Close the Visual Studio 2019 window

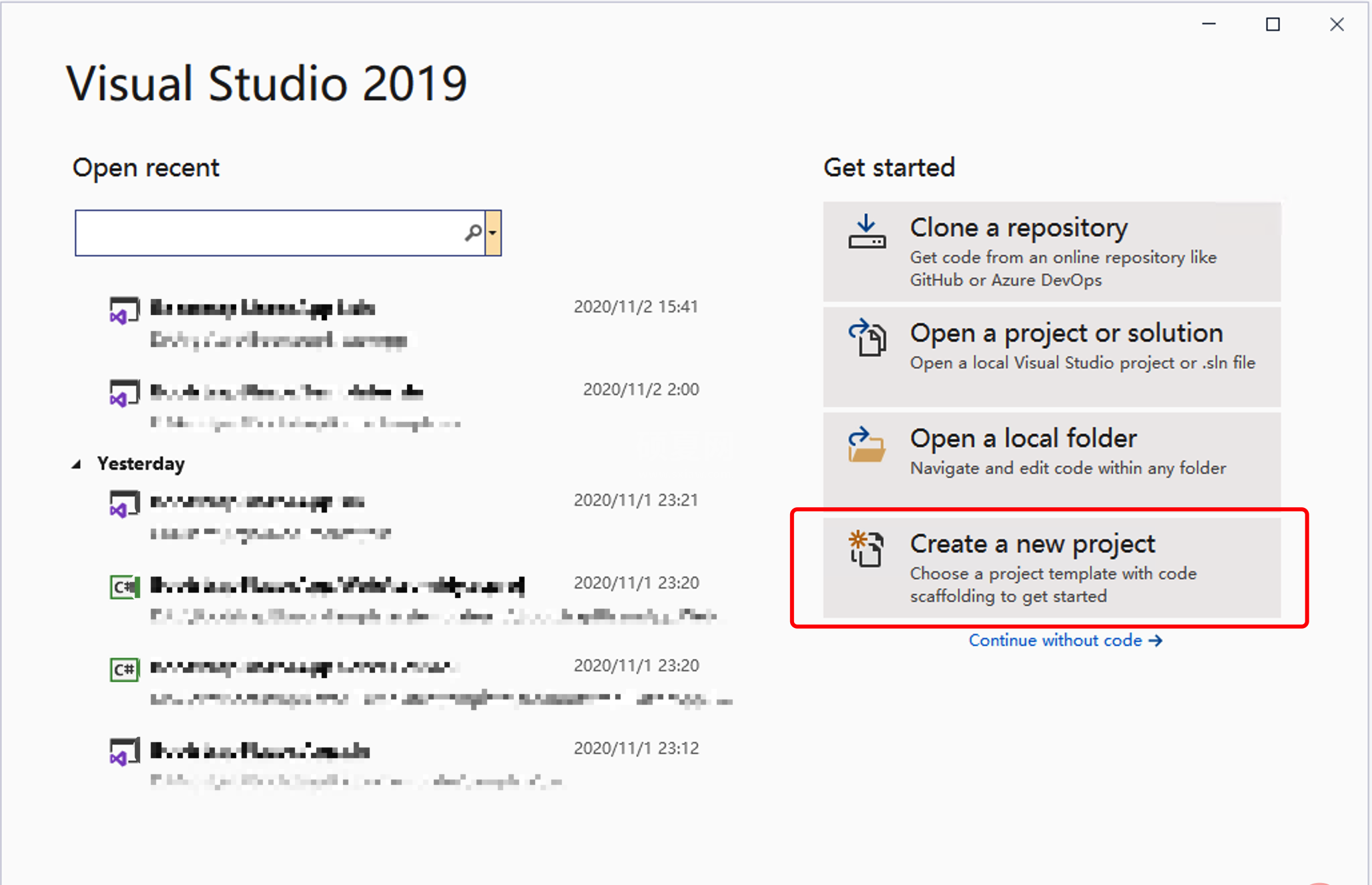pyautogui.click(x=1337, y=24)
